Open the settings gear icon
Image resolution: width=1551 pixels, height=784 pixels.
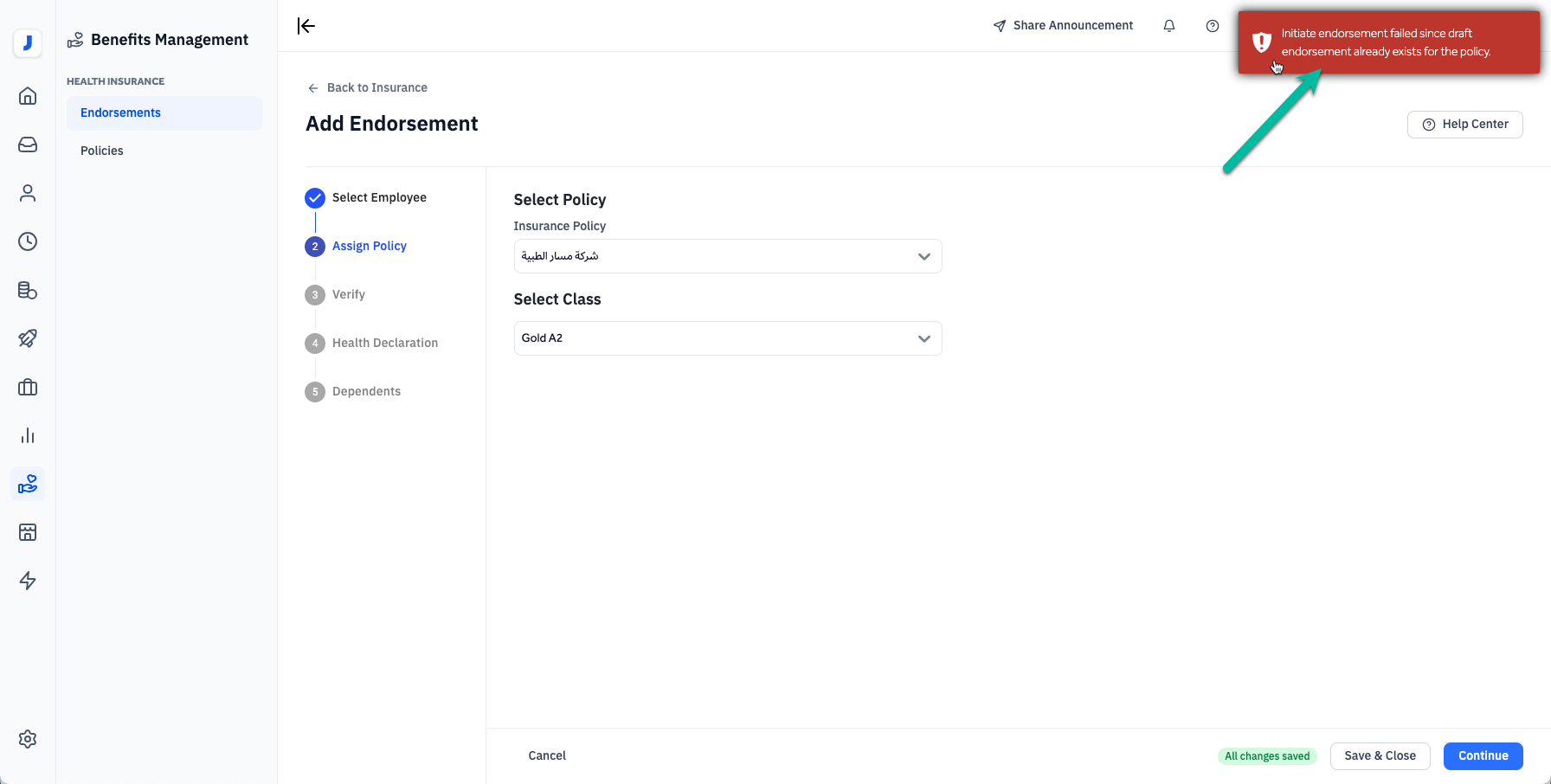point(28,739)
